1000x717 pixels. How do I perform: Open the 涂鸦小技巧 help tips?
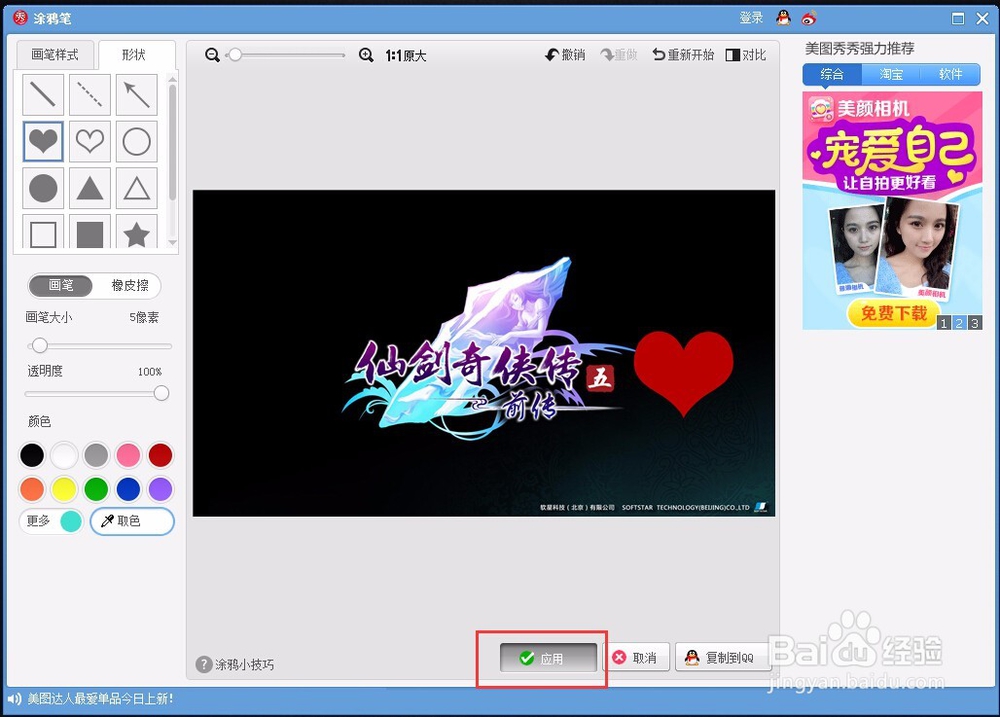coord(235,664)
